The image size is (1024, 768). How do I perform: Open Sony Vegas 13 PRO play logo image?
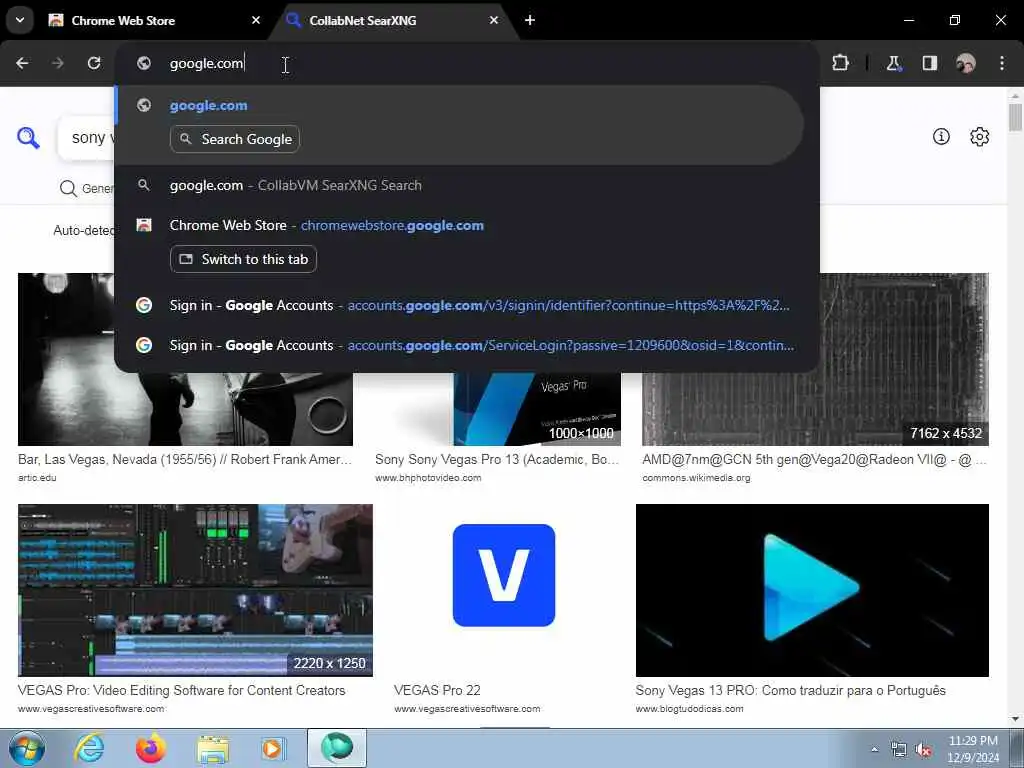click(812, 590)
